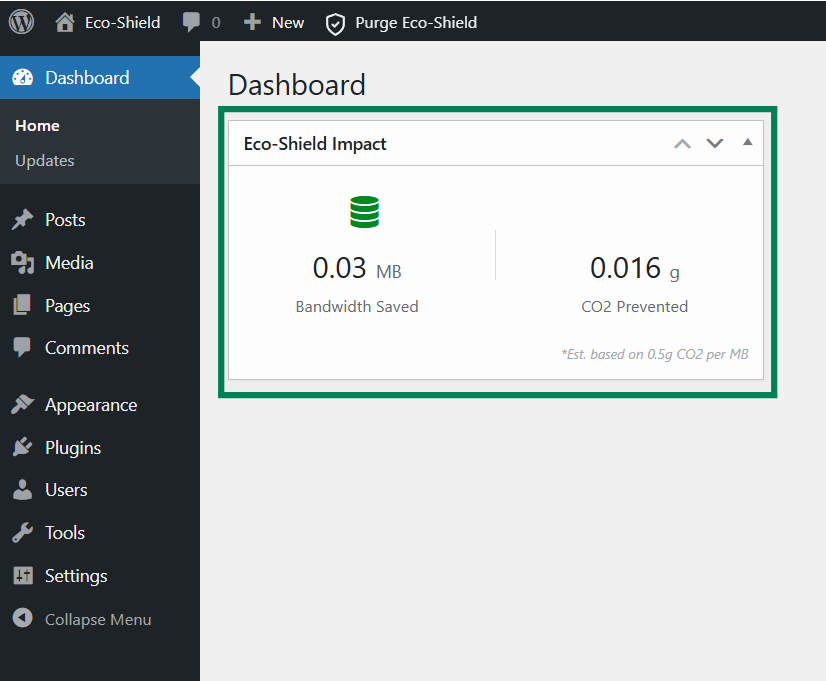
Task: Click the Eco-Shield Impact widget title
Action: point(314,144)
